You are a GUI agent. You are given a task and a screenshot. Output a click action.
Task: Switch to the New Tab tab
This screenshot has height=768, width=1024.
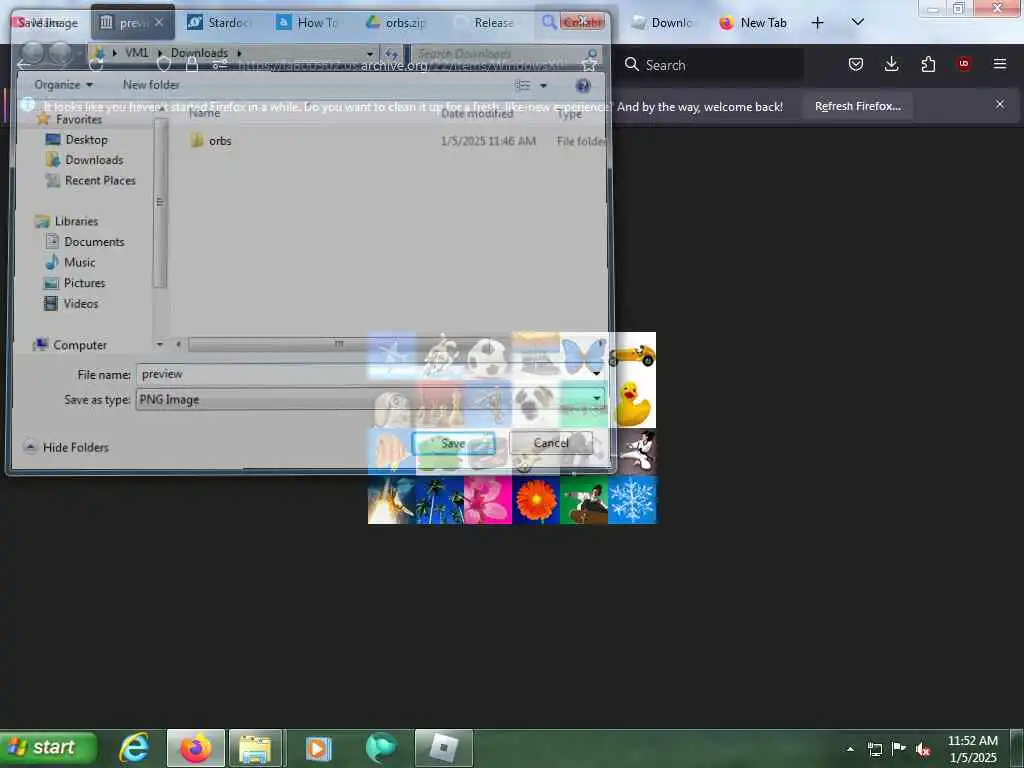(753, 23)
